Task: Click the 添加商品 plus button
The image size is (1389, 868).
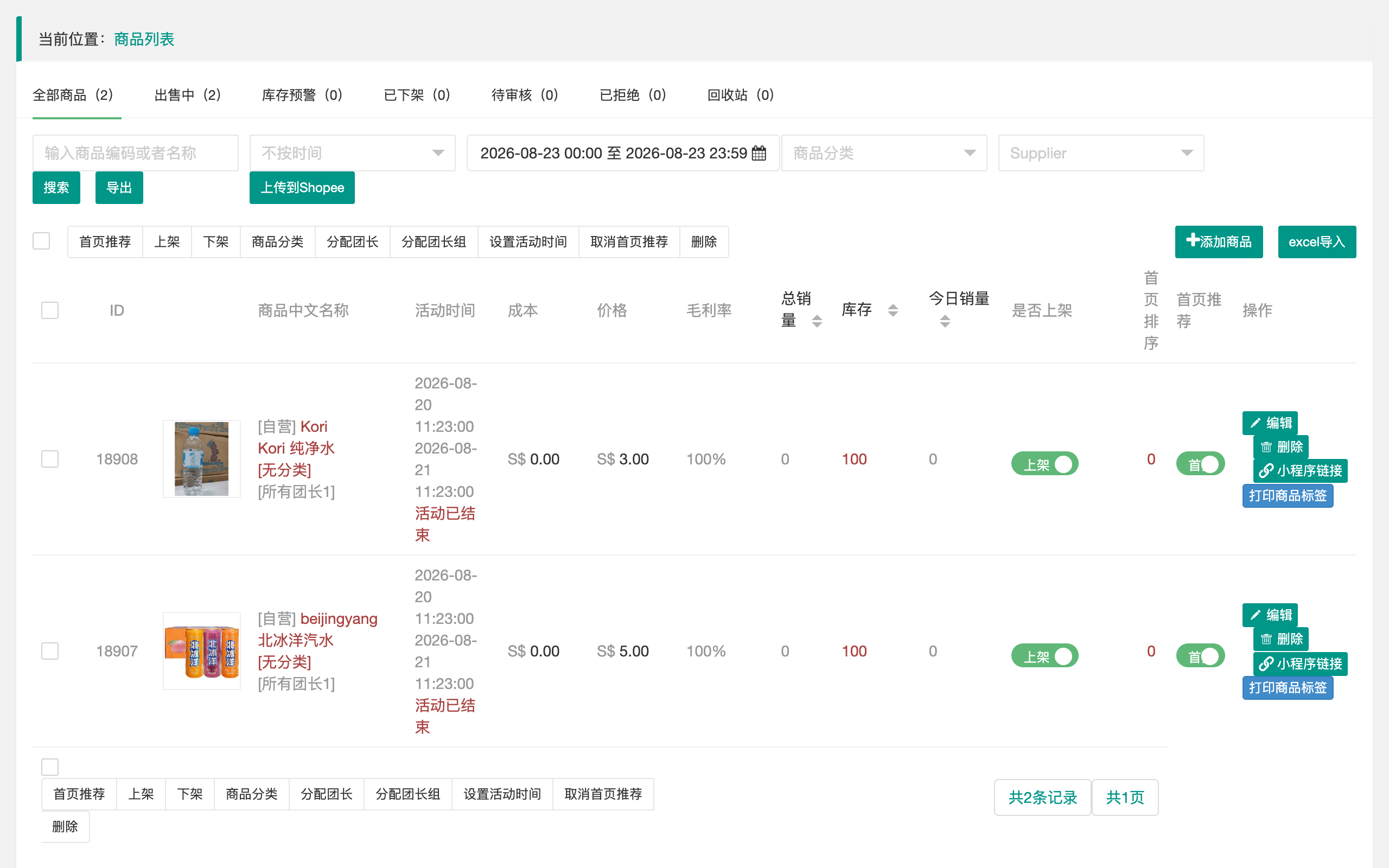Action: click(x=1219, y=242)
